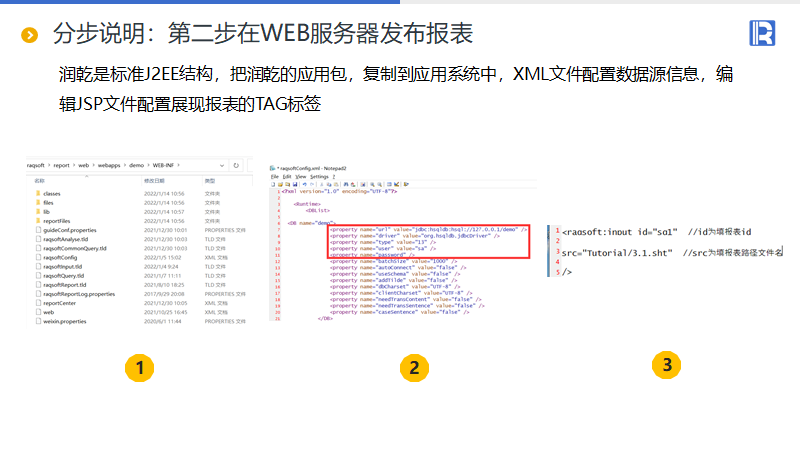Viewport: 800px width, 450px height.
Task: Expand chevron after raqsoft in breadcrumb
Action: (49, 165)
